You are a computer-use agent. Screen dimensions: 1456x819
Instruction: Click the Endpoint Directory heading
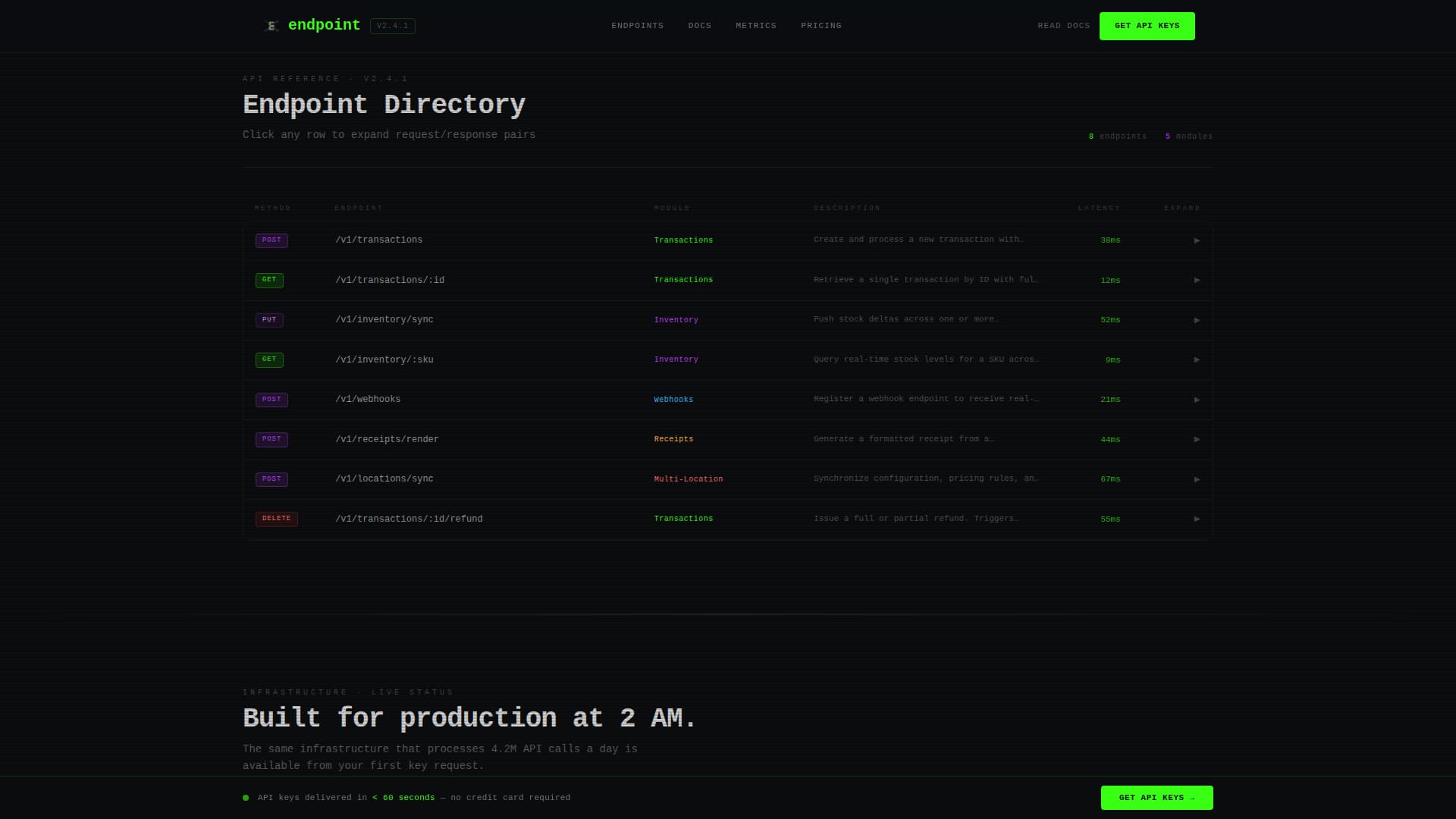pos(384,105)
